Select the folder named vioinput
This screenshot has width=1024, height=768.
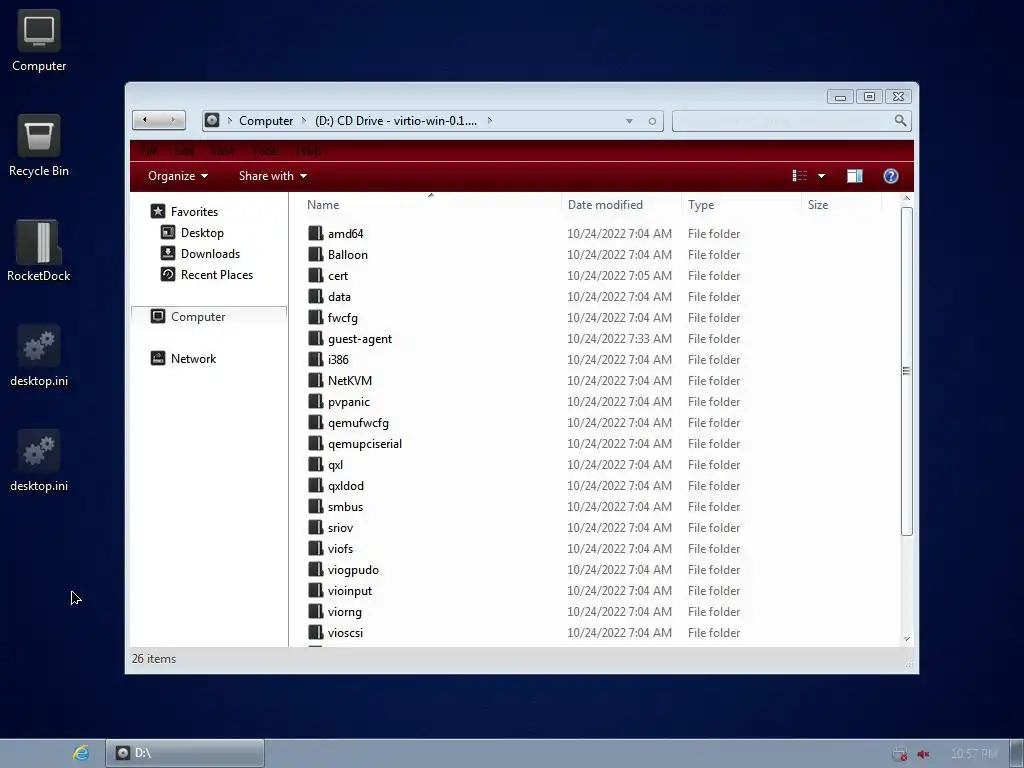(350, 590)
